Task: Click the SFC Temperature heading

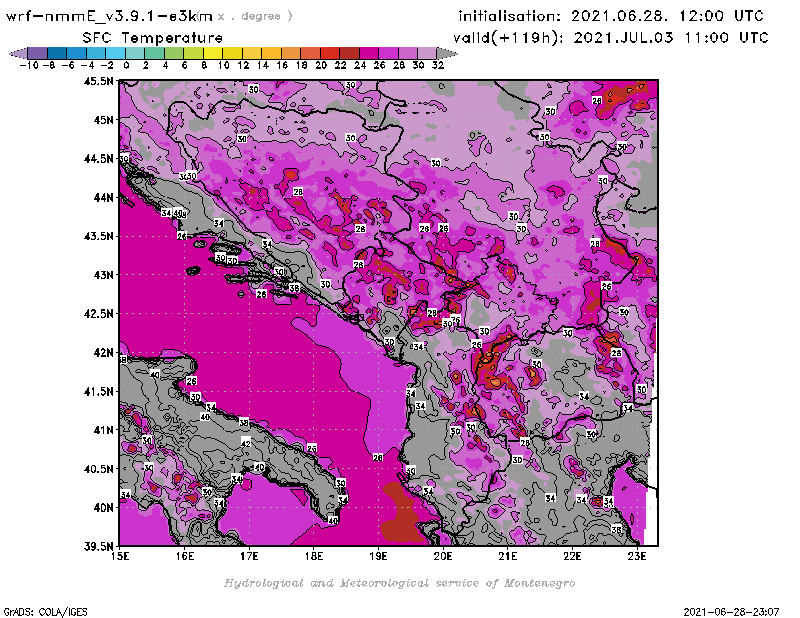Action: pyautogui.click(x=153, y=38)
